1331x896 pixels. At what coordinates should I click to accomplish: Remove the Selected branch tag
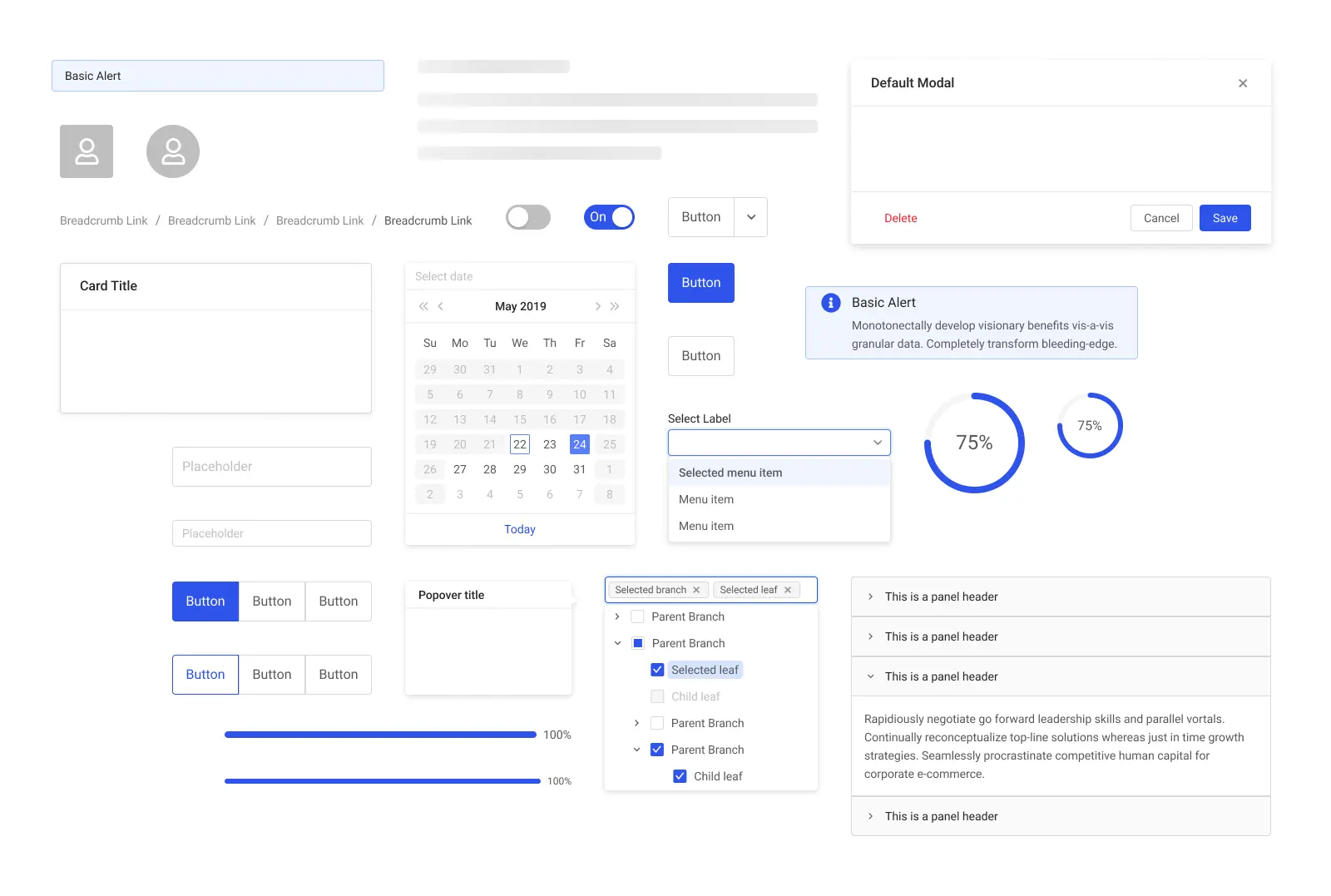pyautogui.click(x=696, y=590)
